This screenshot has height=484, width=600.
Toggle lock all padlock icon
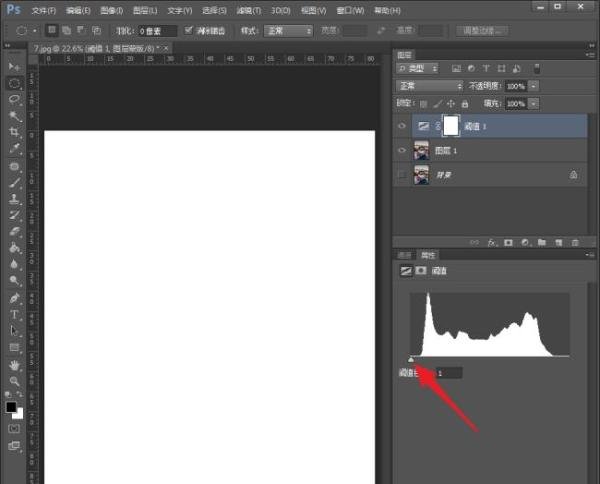(x=465, y=104)
